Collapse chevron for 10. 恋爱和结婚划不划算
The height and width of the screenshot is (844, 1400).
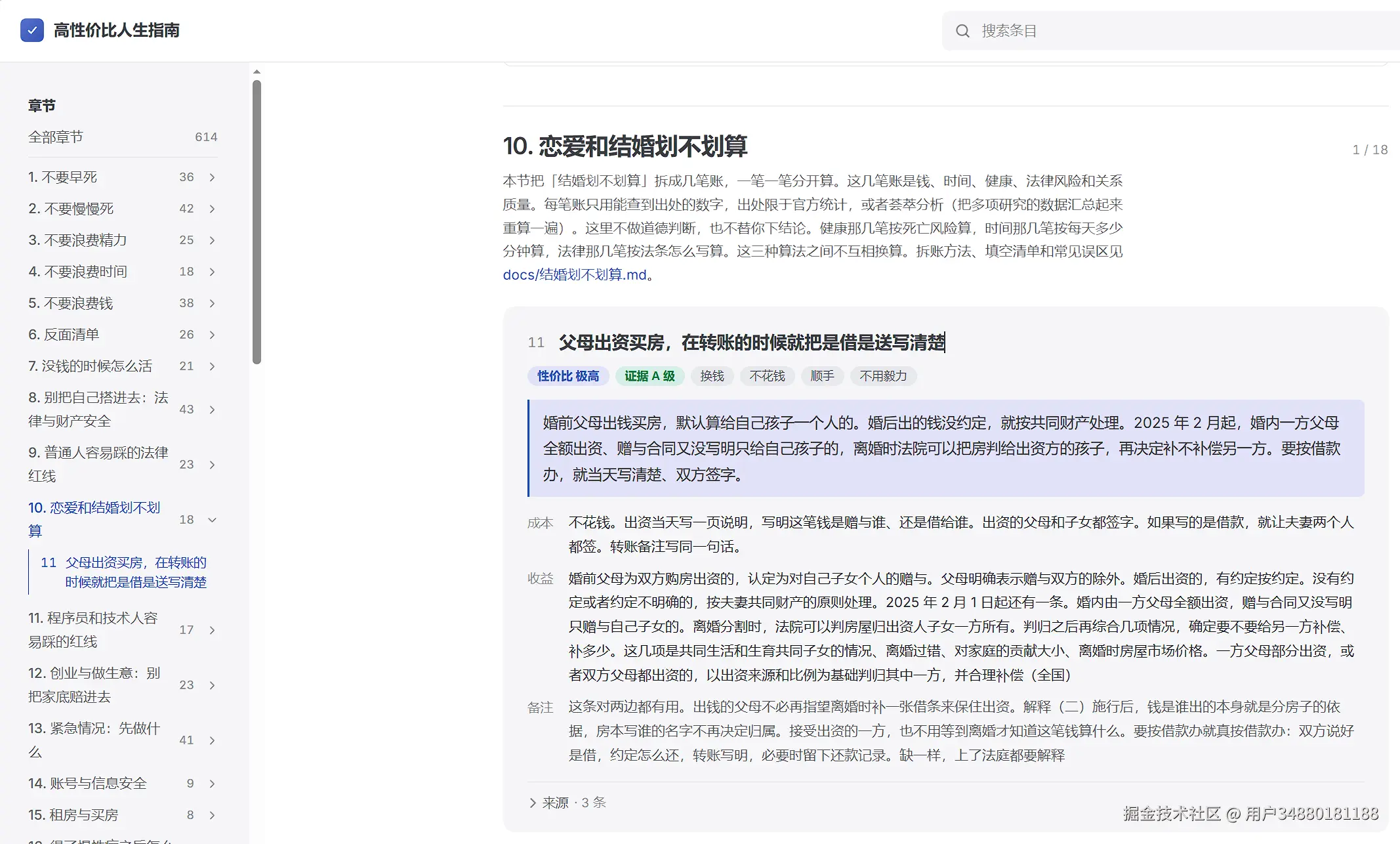tap(212, 520)
